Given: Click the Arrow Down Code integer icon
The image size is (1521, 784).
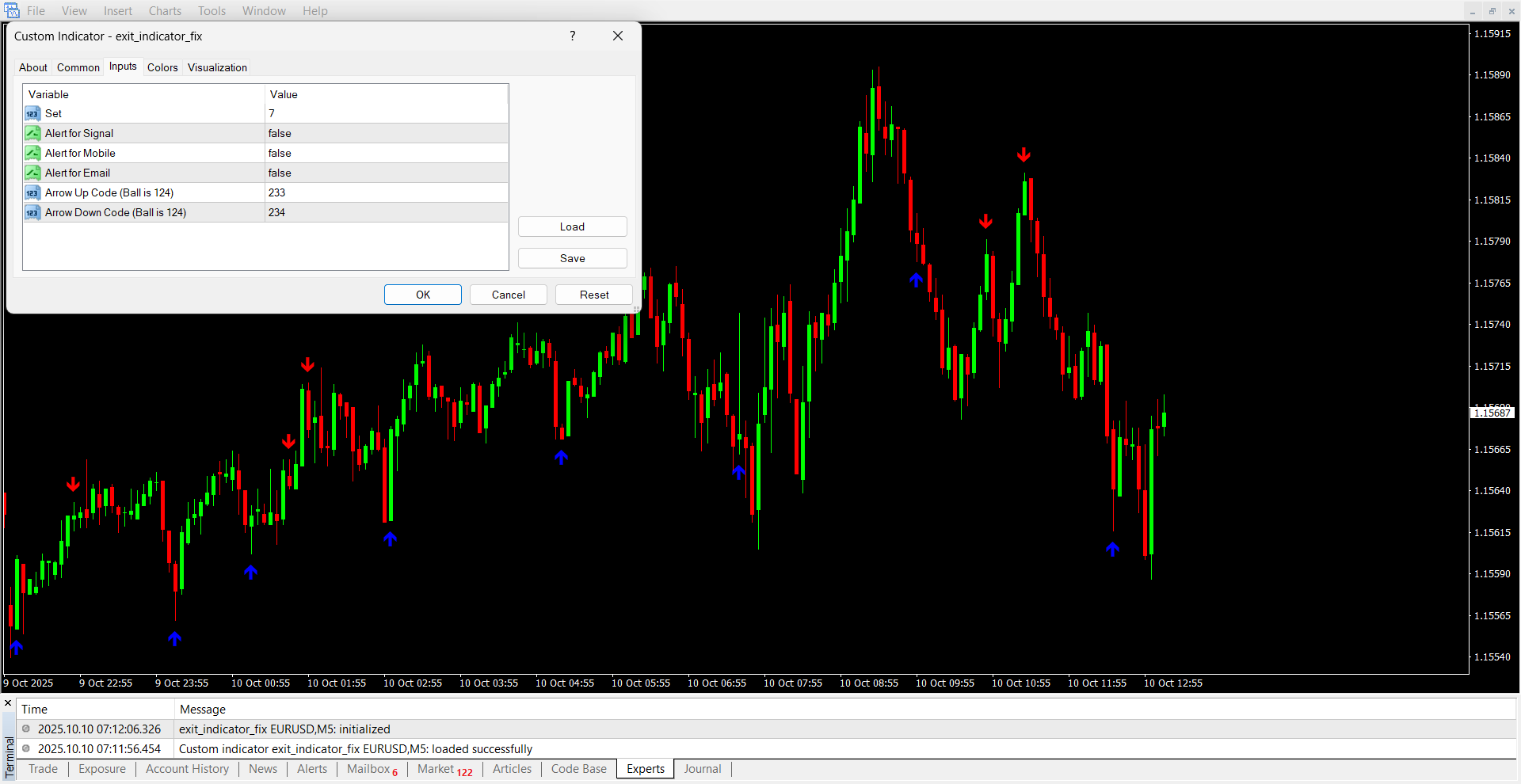Looking at the screenshot, I should [32, 213].
